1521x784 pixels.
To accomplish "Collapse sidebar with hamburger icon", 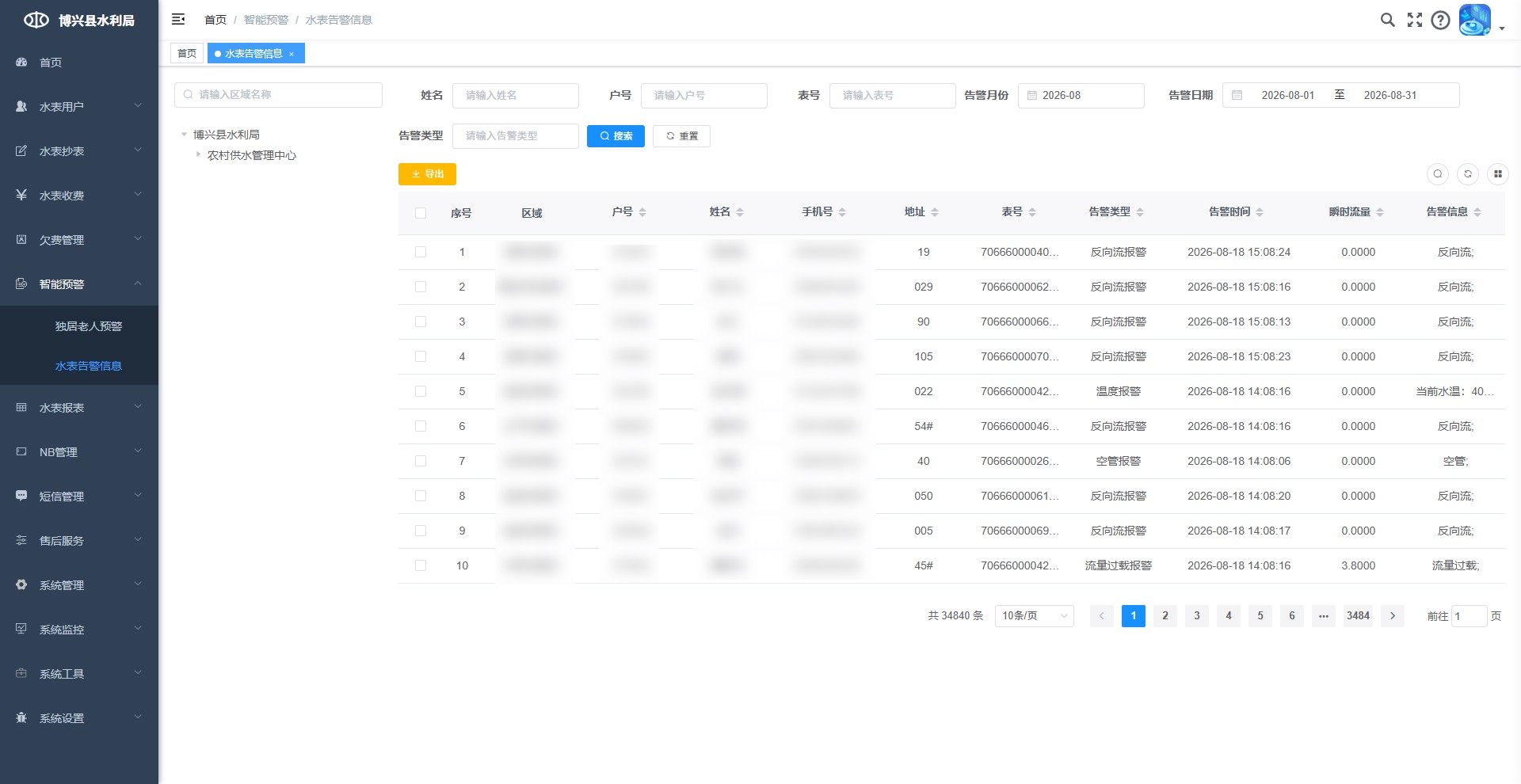I will click(178, 19).
